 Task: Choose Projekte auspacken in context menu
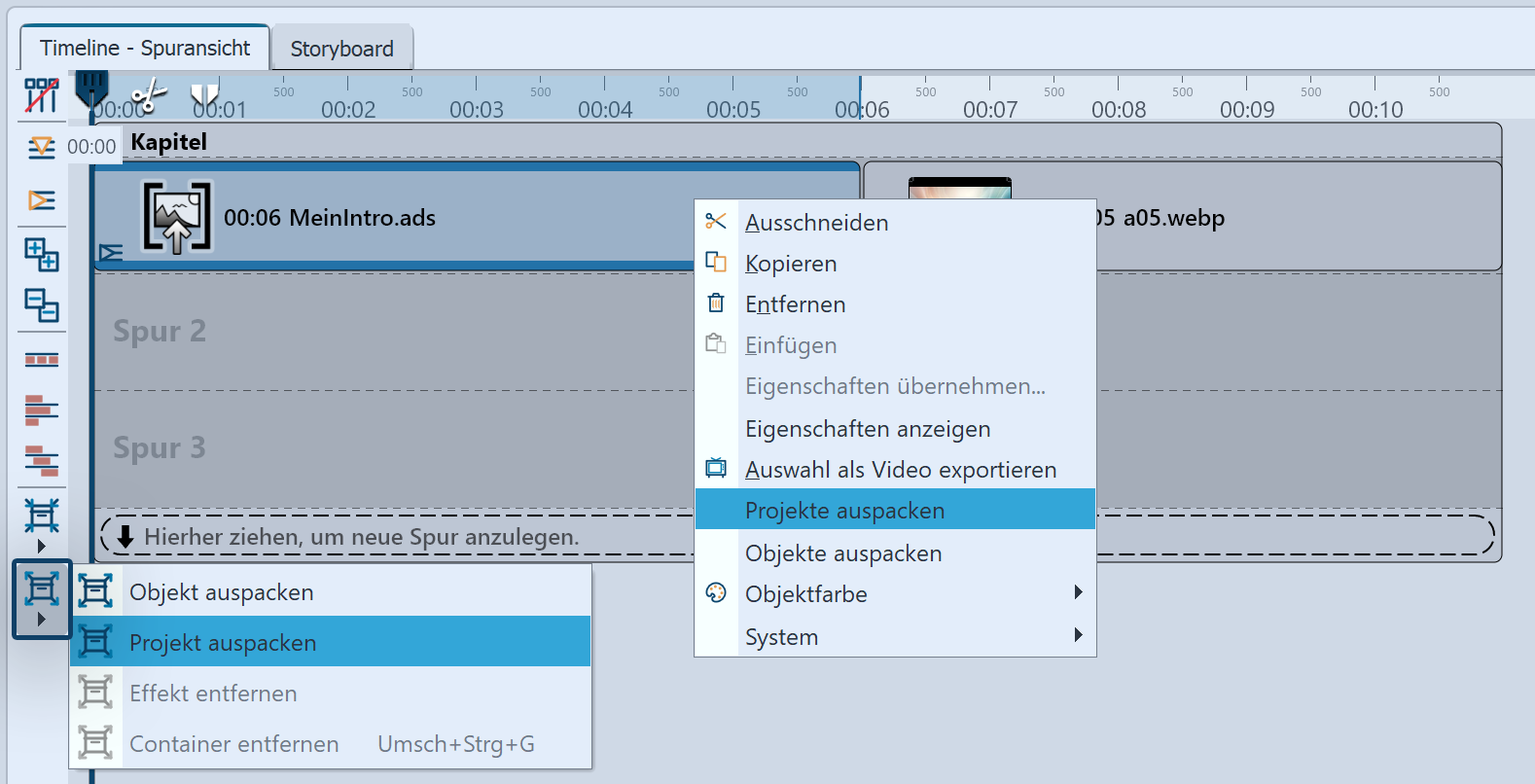coord(895,511)
